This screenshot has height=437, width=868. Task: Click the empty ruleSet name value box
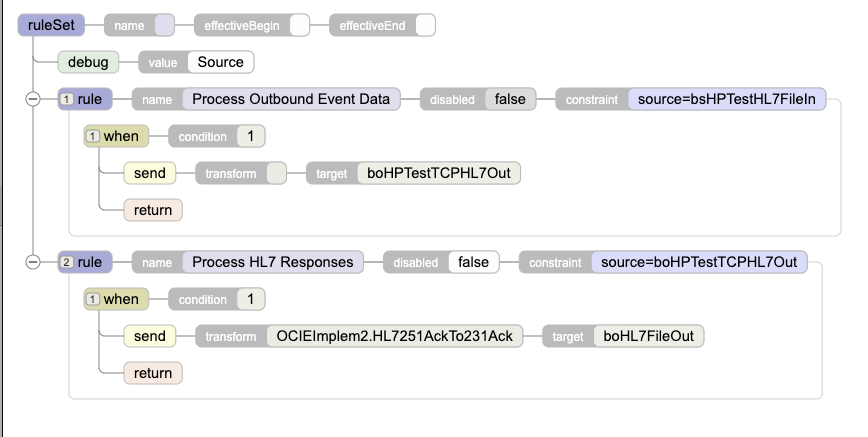(x=164, y=25)
